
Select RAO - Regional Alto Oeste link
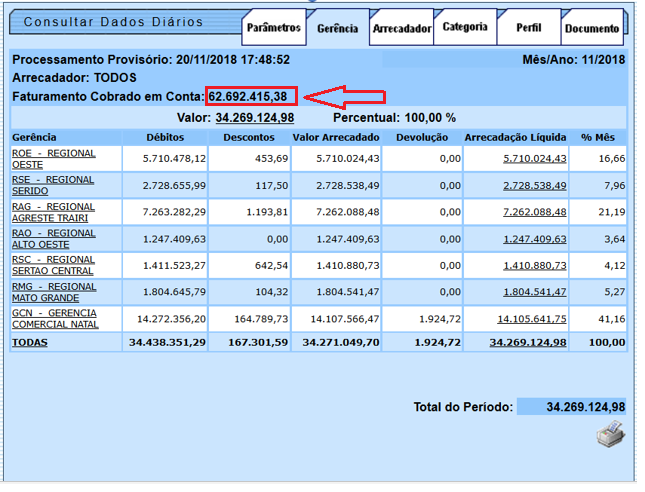click(x=53, y=239)
